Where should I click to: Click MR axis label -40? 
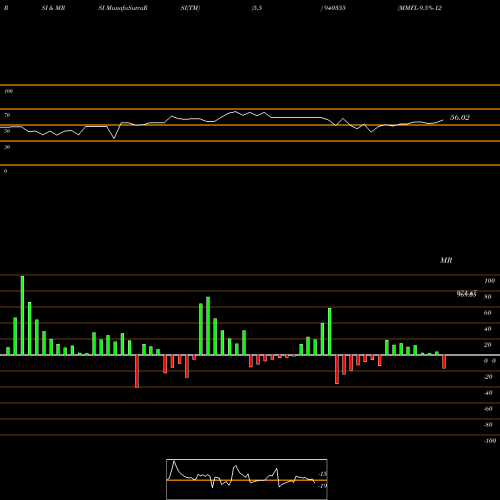(488, 393)
